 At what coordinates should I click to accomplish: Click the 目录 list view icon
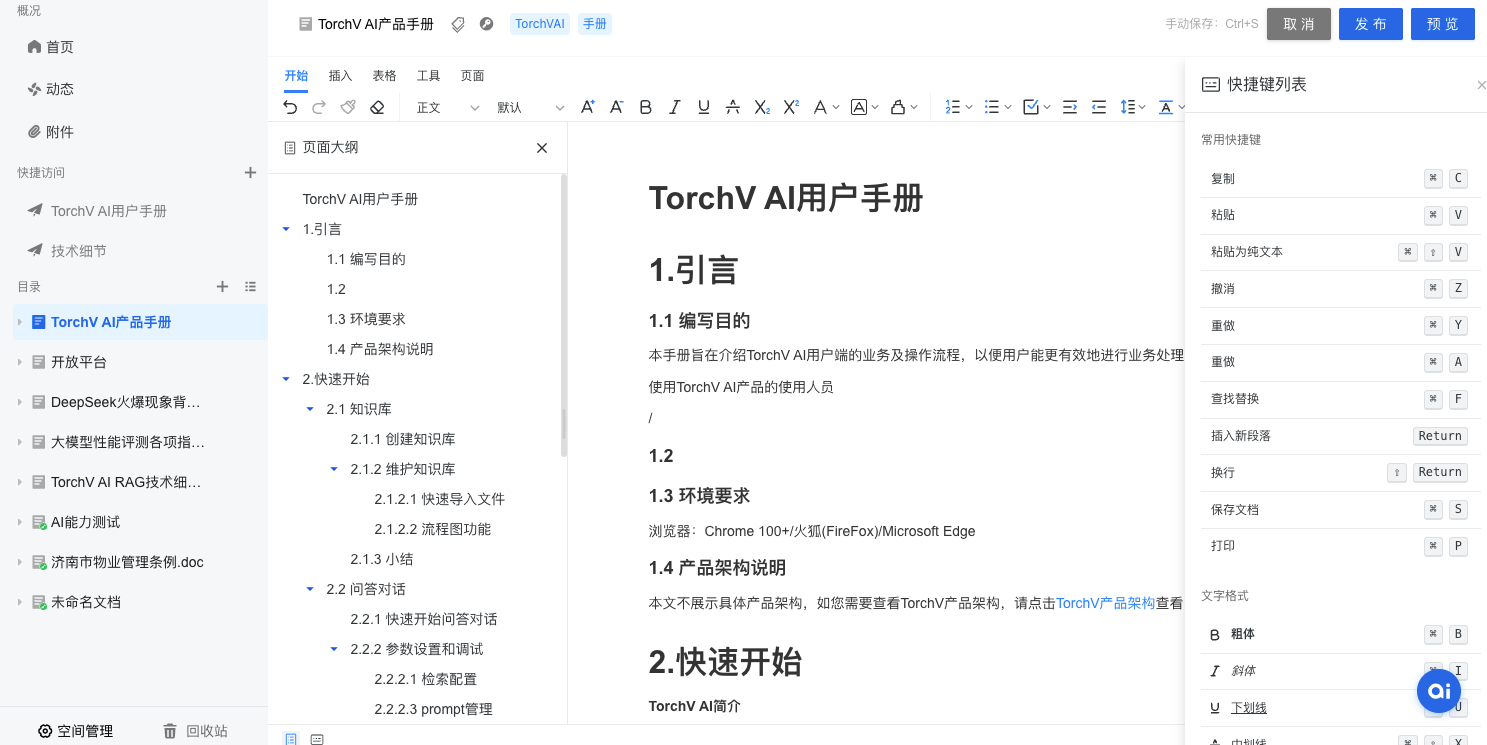point(251,287)
